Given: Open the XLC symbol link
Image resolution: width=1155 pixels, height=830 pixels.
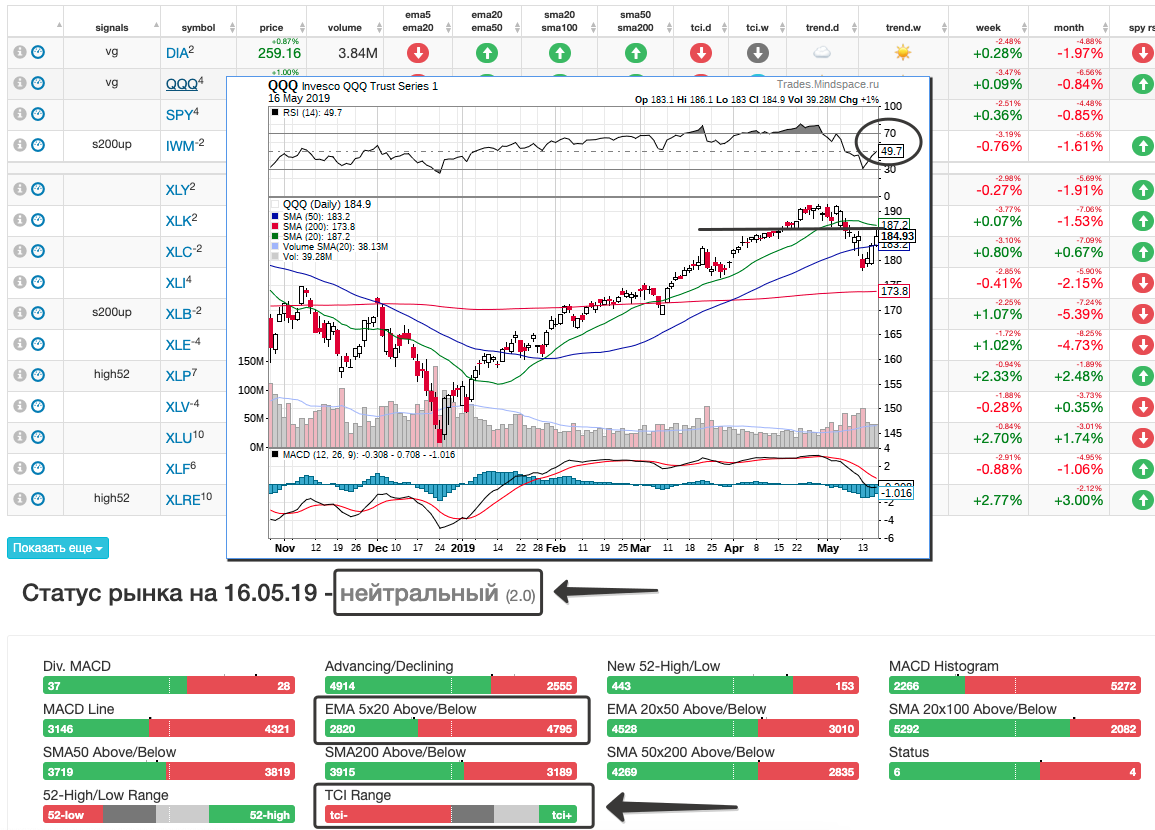Looking at the screenshot, I should (183, 251).
